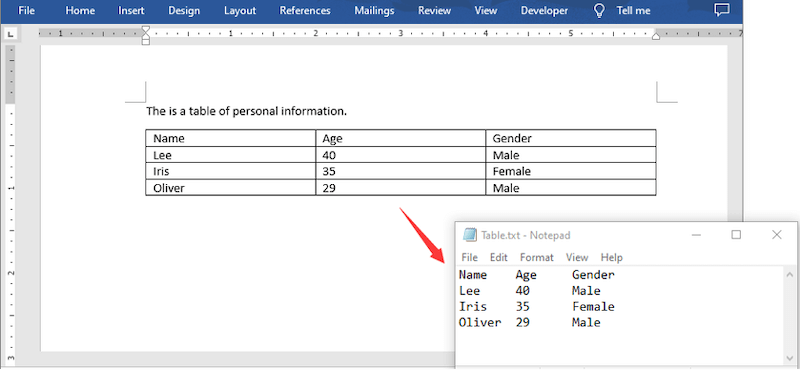Click the Age text in Notepad
The image size is (800, 370).
[526, 275]
